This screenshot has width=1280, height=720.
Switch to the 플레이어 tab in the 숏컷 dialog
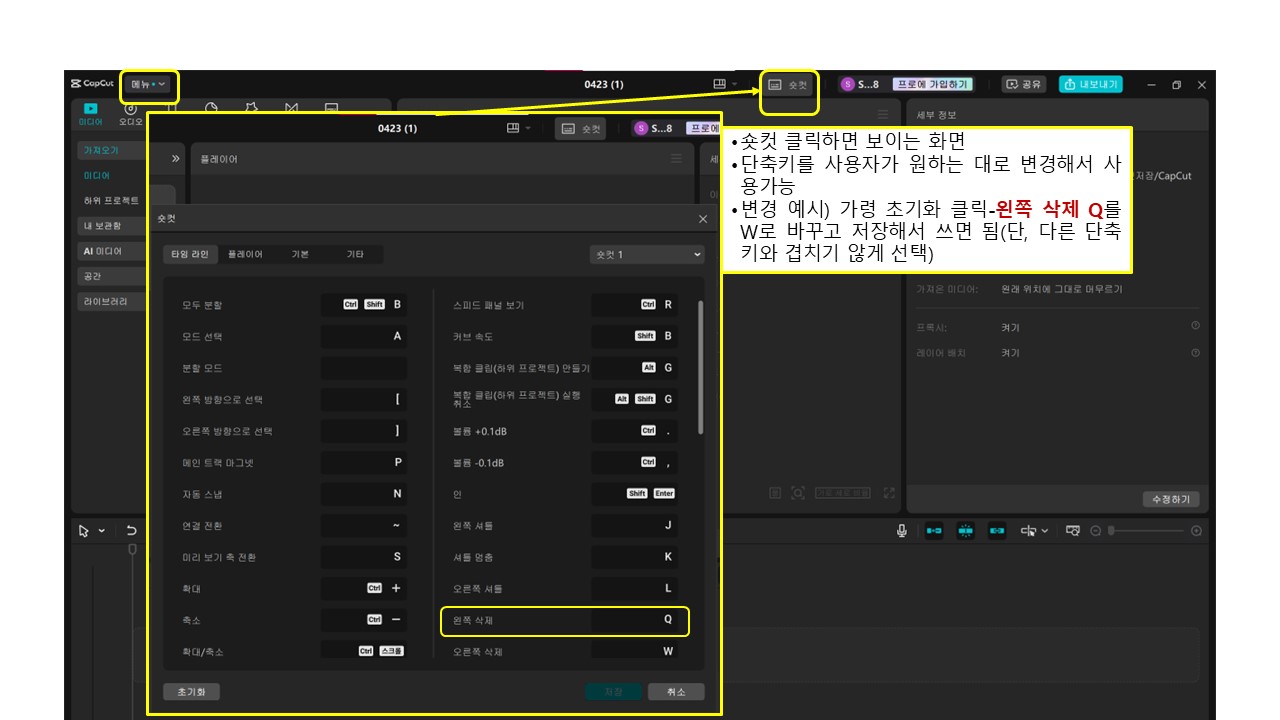pyautogui.click(x=245, y=255)
